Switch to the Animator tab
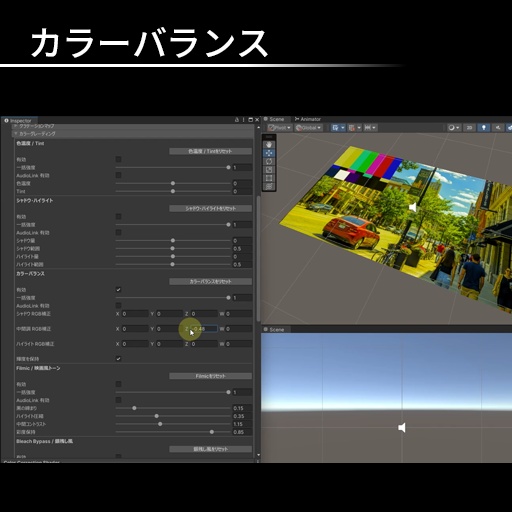Viewport: 512px width, 512px height. 308,119
